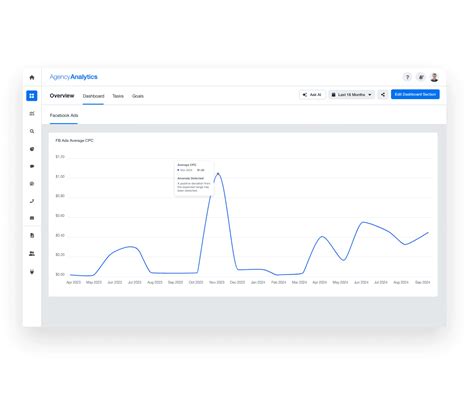Click the Nov 2023 peak data point

[218, 174]
